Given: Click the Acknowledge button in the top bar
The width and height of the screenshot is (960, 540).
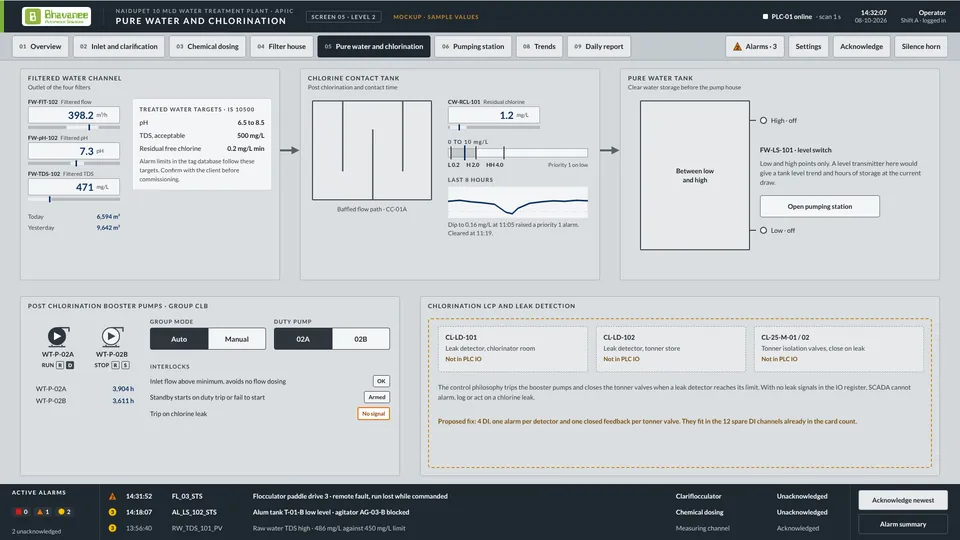Looking at the screenshot, I should coord(861,47).
